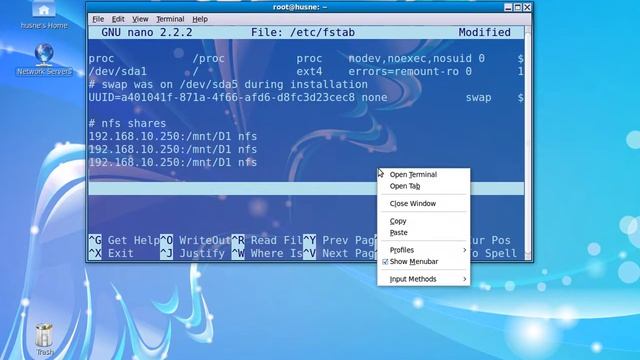Click the '^X Exit' shortcut

[x=111, y=253]
